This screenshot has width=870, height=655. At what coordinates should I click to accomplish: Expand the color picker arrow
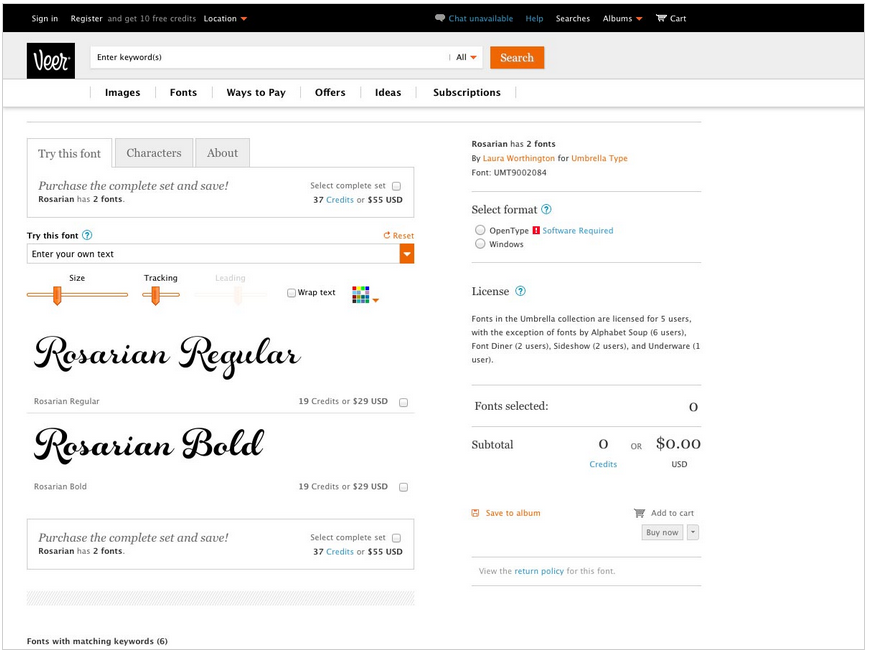tap(376, 301)
